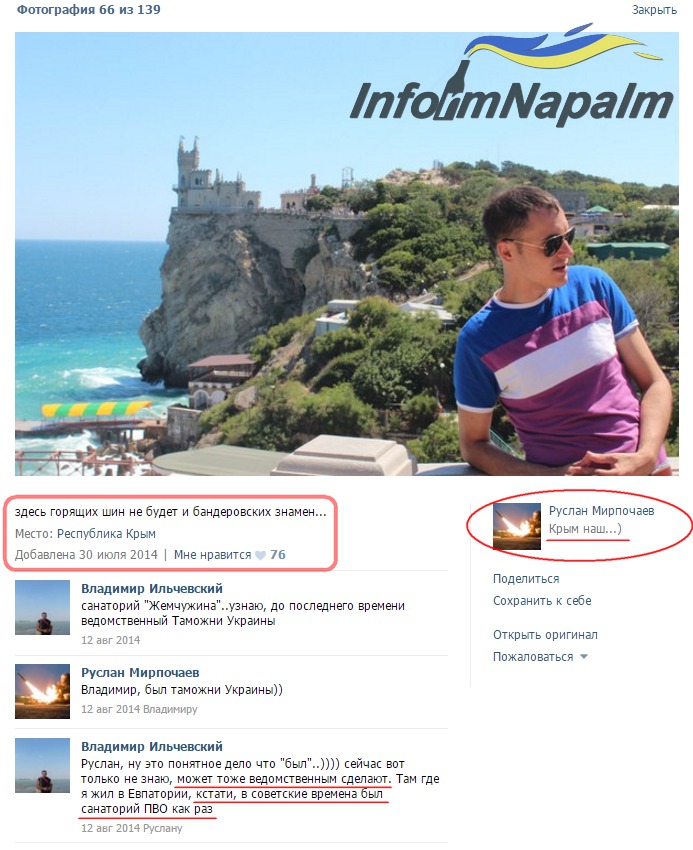
Task: Click the main photo to advance
Action: pos(346,254)
